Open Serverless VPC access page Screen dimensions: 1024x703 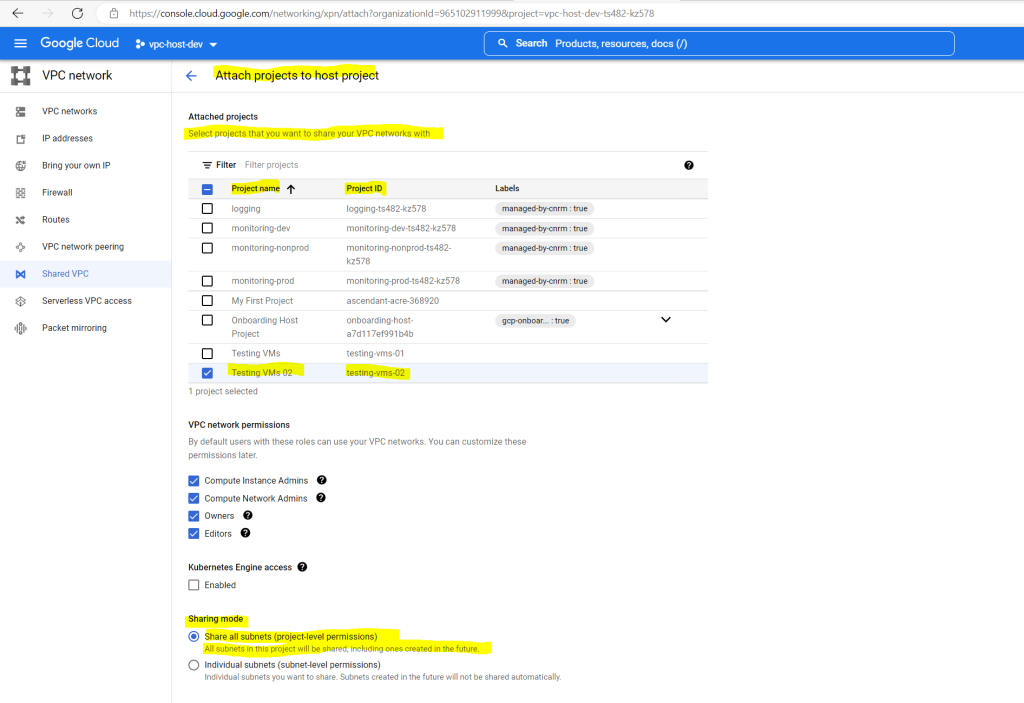(87, 301)
